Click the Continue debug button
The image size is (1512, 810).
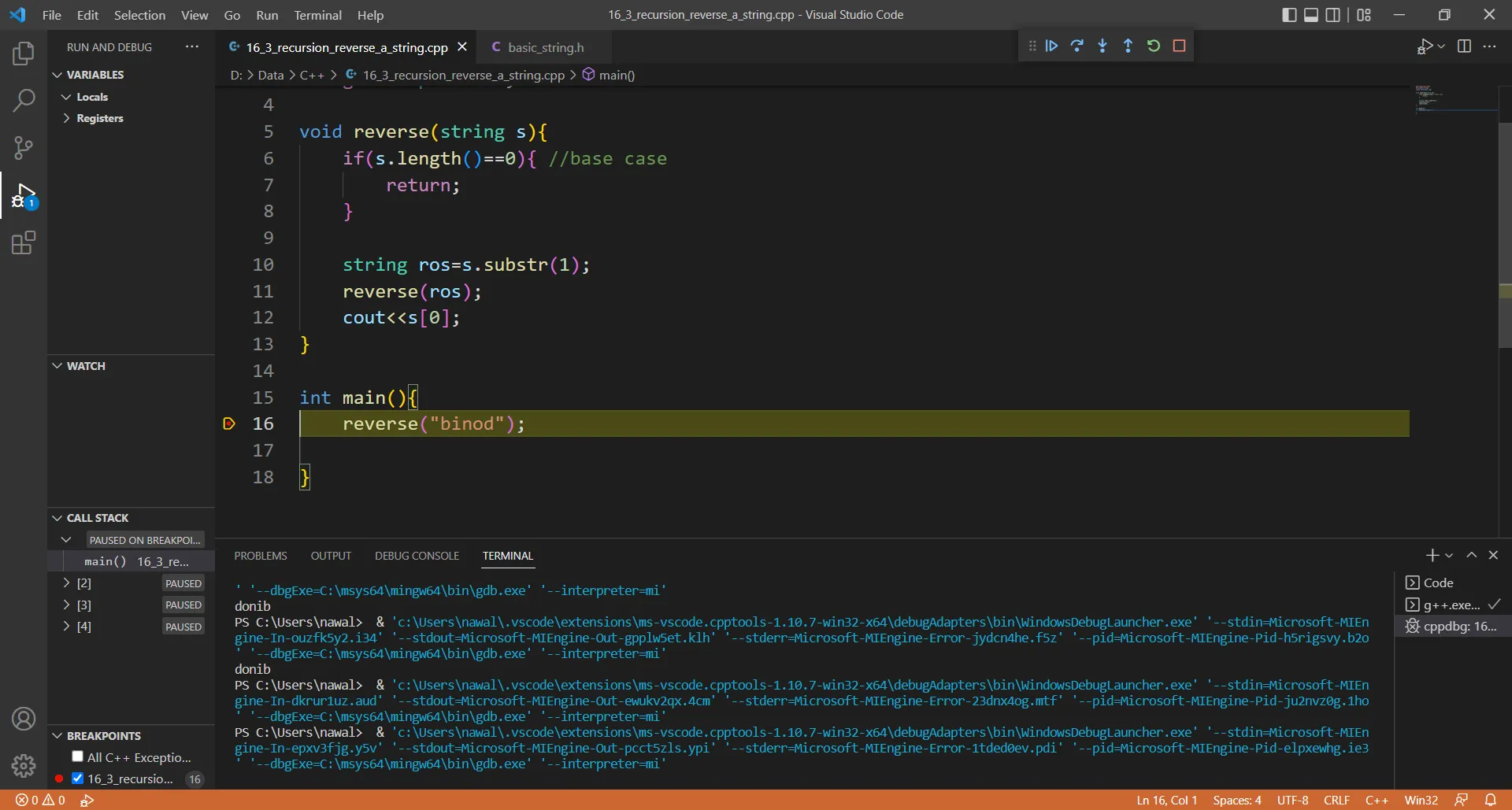(x=1051, y=46)
